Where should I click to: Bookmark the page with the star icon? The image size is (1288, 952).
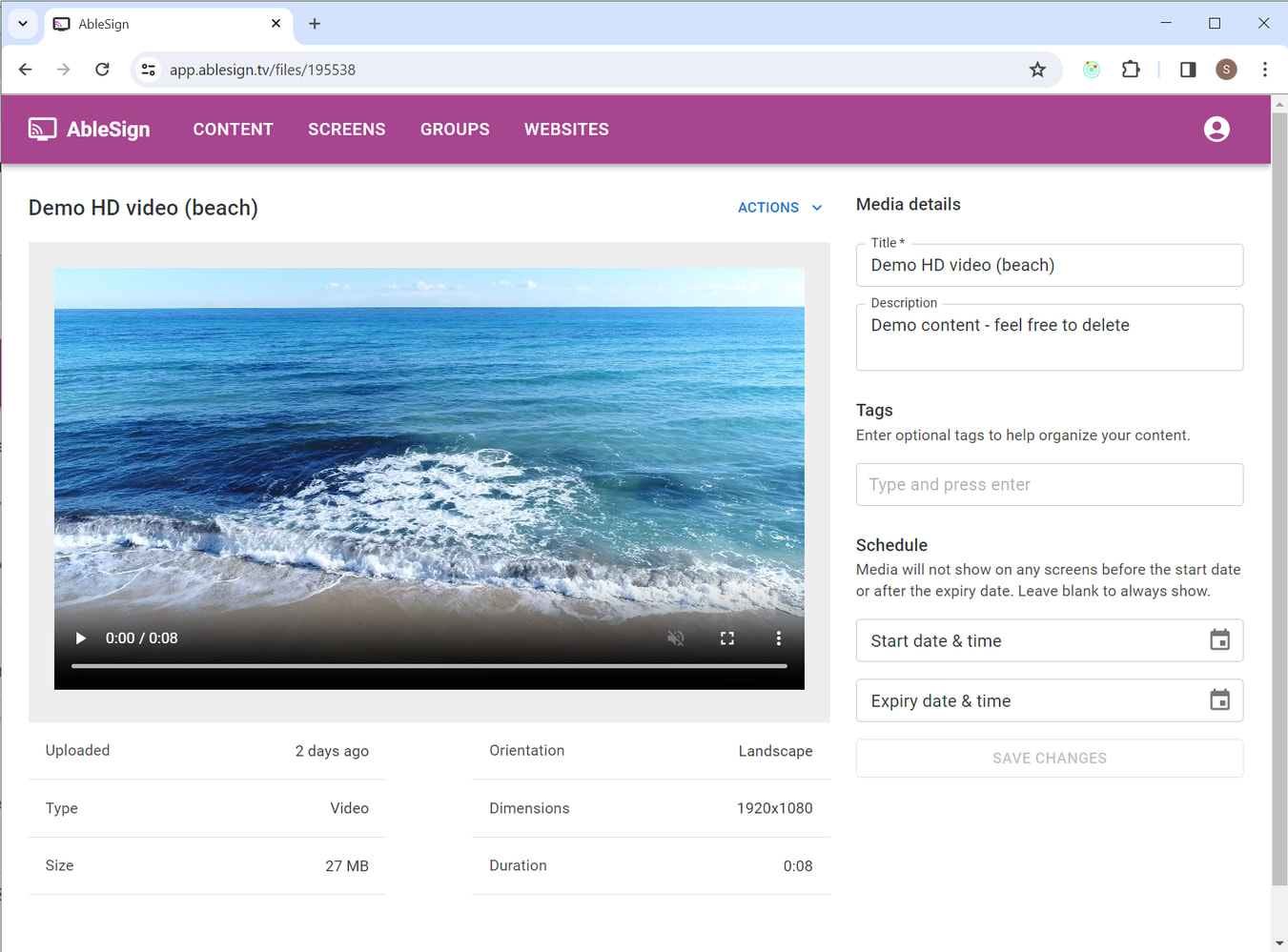(1037, 69)
